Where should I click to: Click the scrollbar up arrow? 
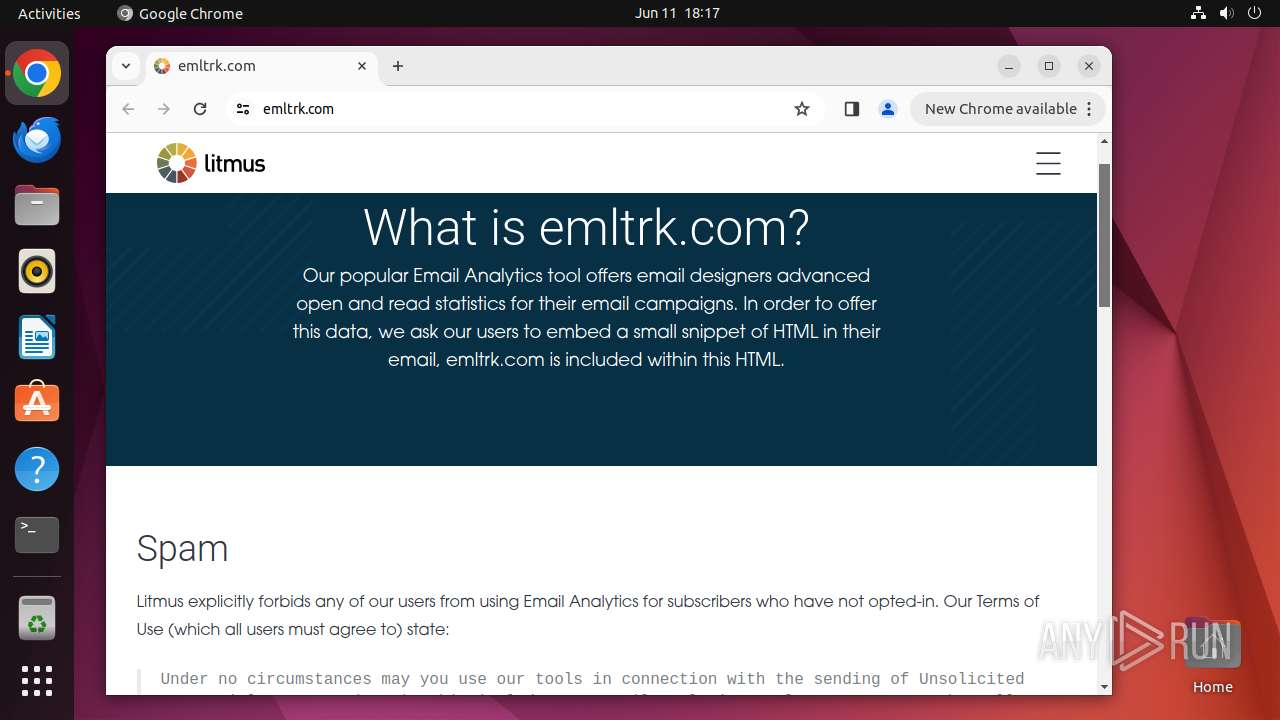pyautogui.click(x=1104, y=141)
